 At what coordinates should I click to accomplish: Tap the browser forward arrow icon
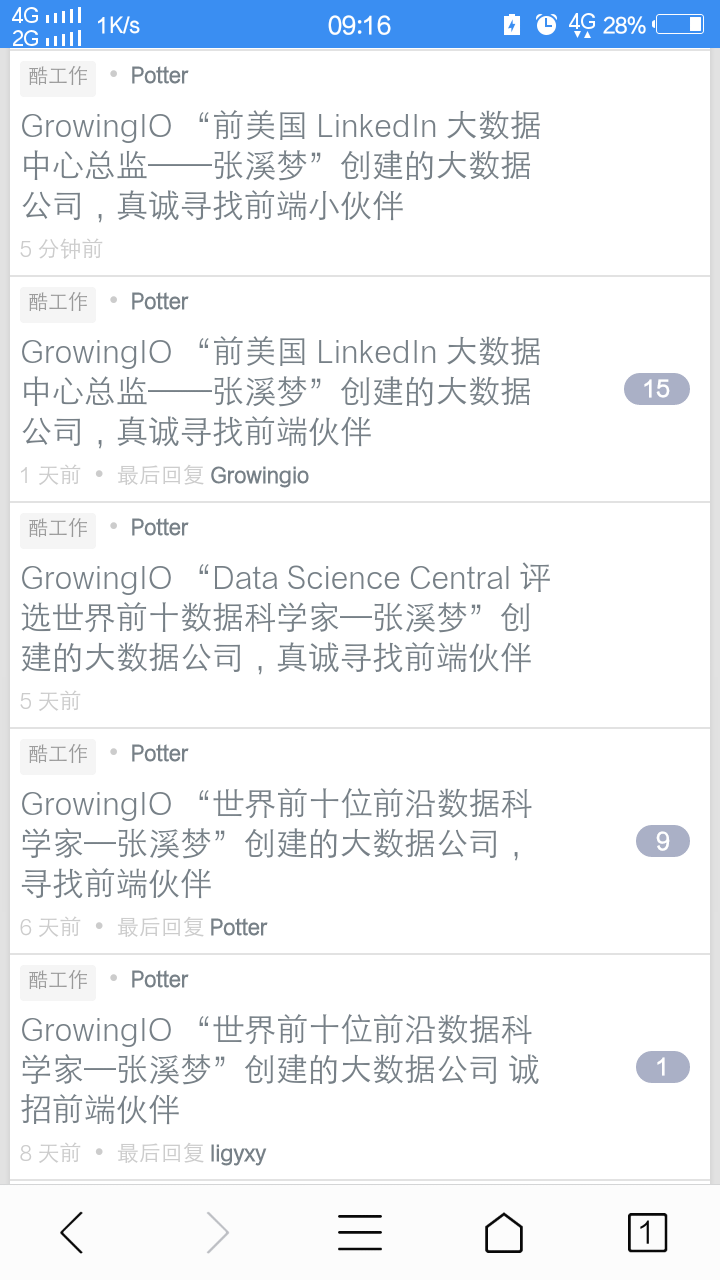pyautogui.click(x=217, y=1232)
